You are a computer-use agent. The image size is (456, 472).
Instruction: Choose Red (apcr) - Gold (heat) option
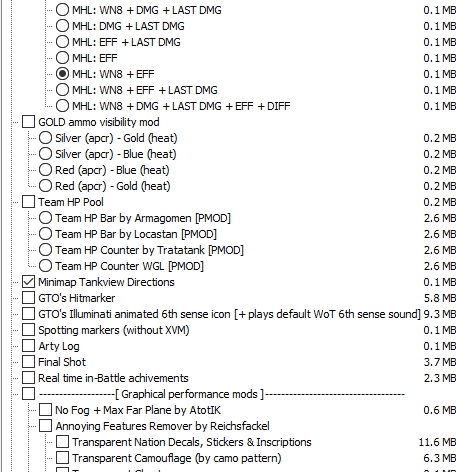[x=45, y=186]
